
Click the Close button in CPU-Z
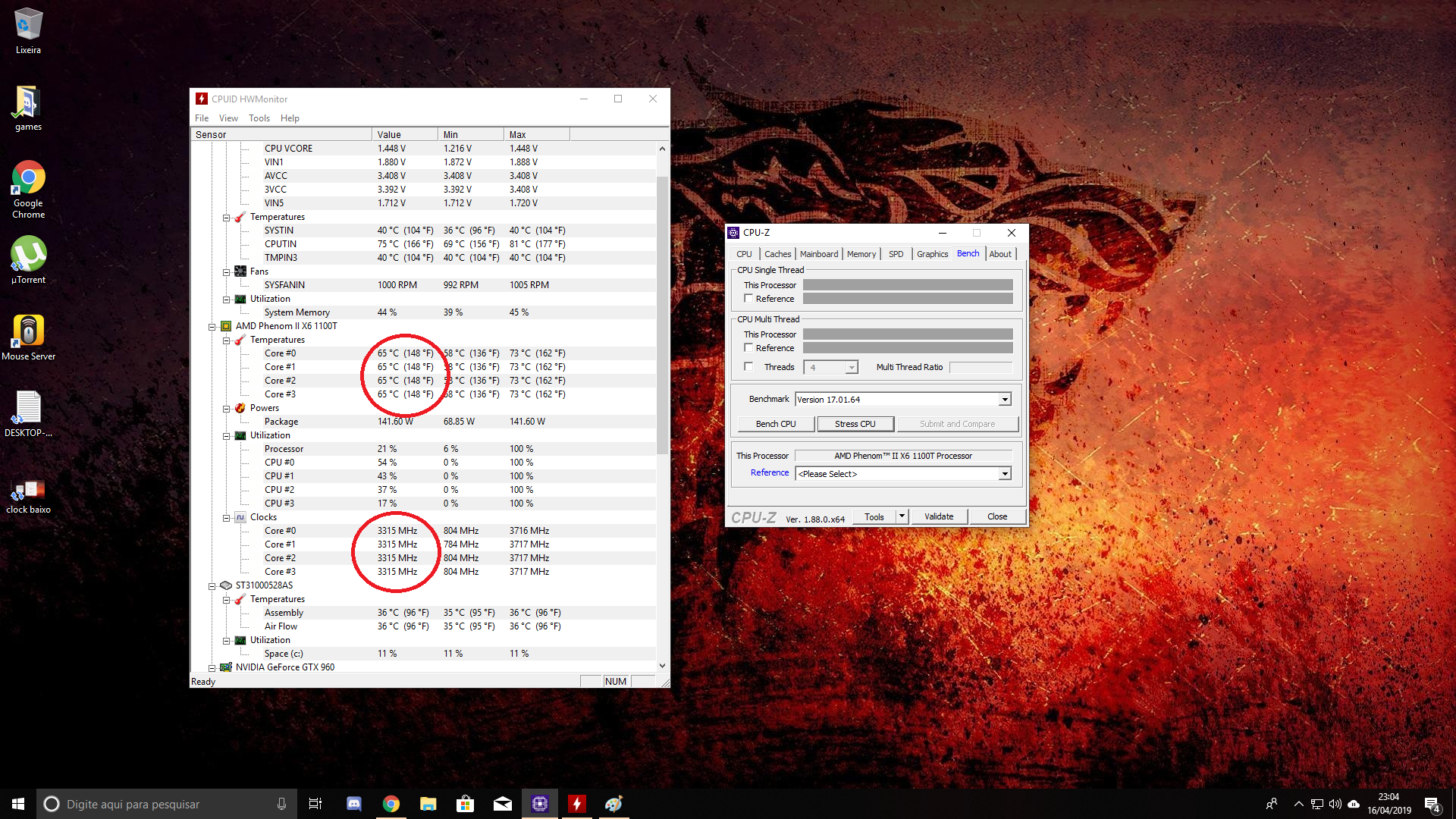(997, 516)
